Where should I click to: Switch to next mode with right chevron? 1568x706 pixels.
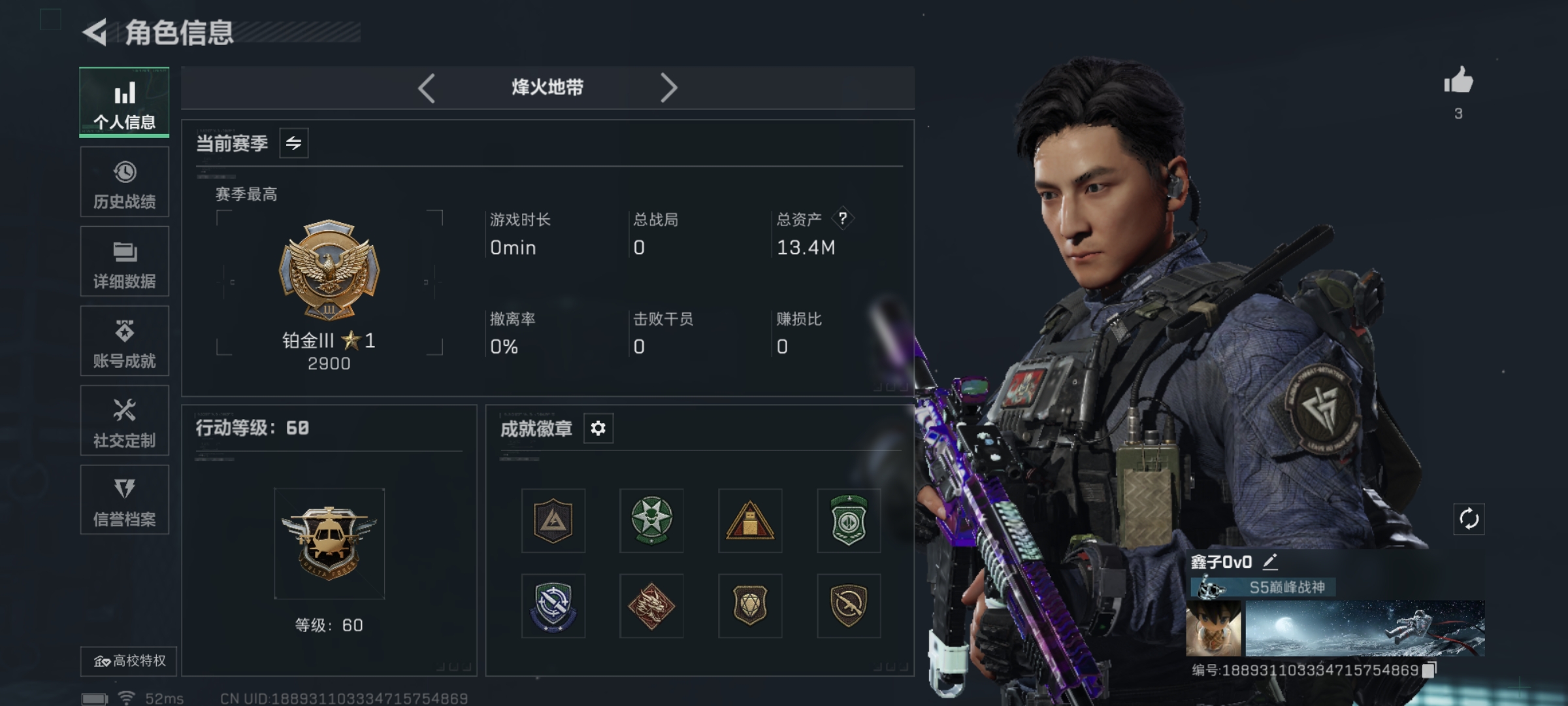[668, 88]
